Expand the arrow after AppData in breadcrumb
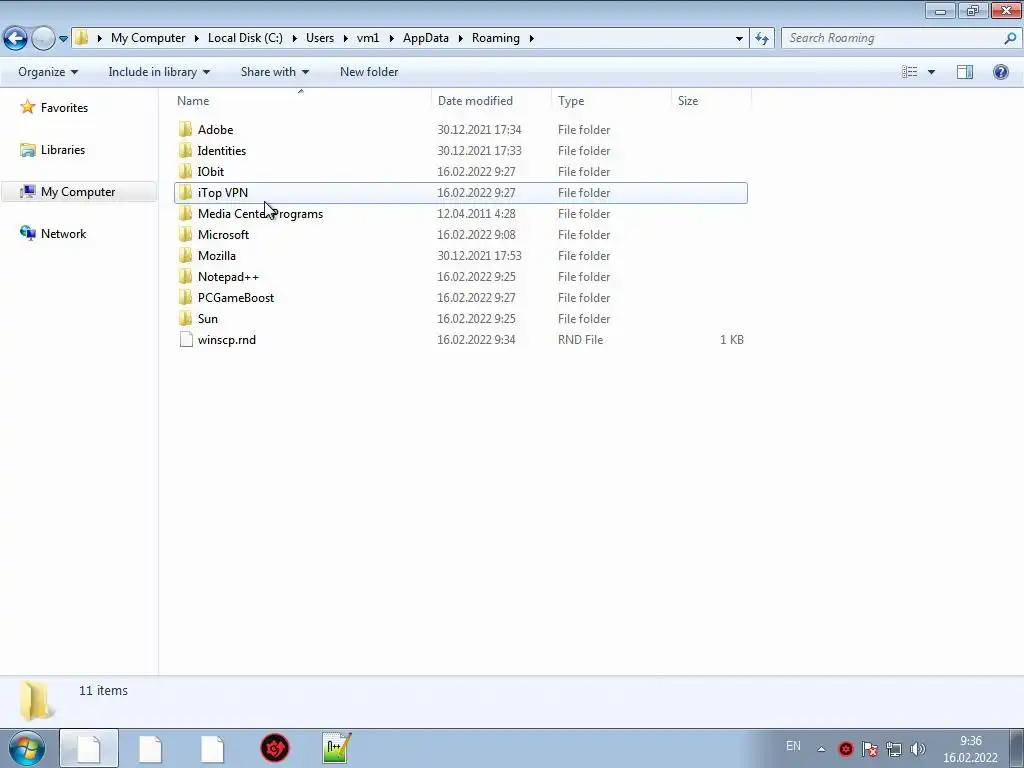Viewport: 1024px width, 768px height. click(460, 39)
